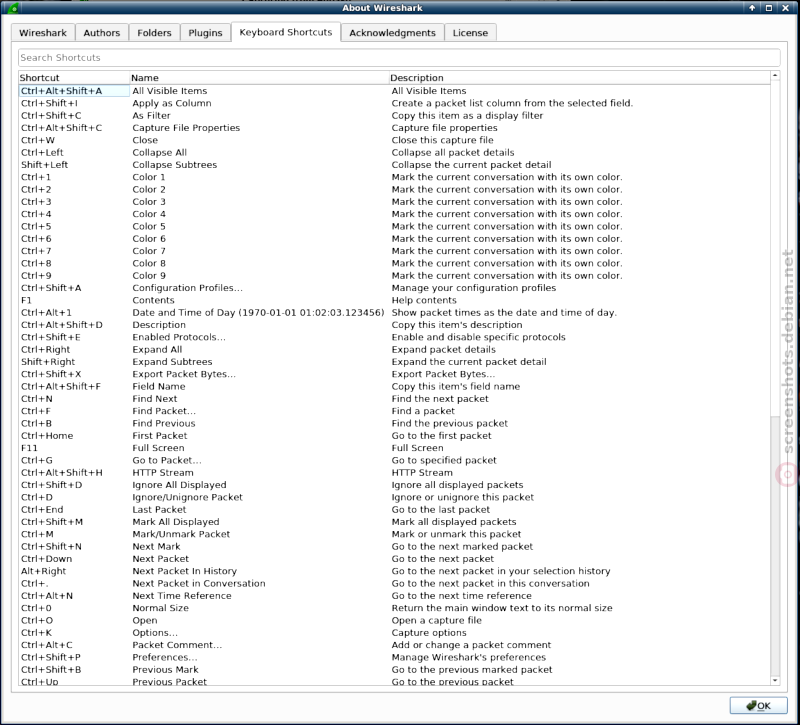The image size is (800, 725).
Task: Click the "Mark/Unmark Packet" entry
Action: point(181,534)
